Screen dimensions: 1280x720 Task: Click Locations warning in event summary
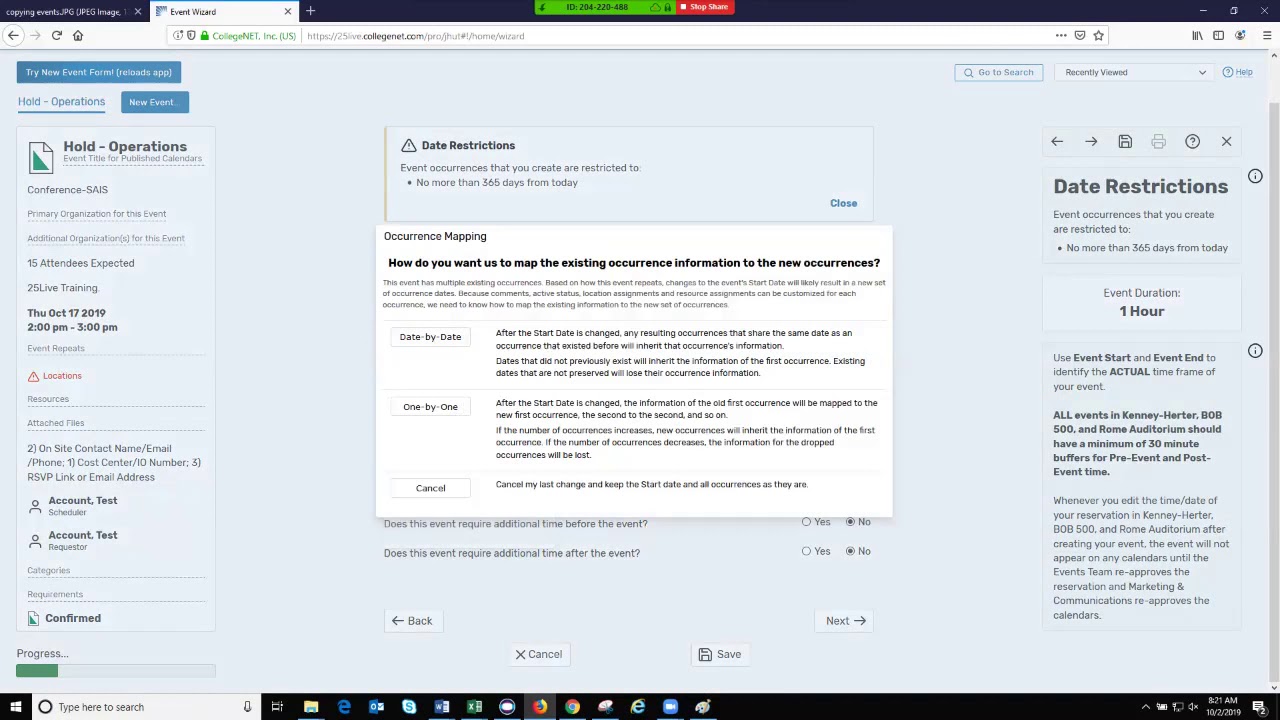[x=55, y=376]
